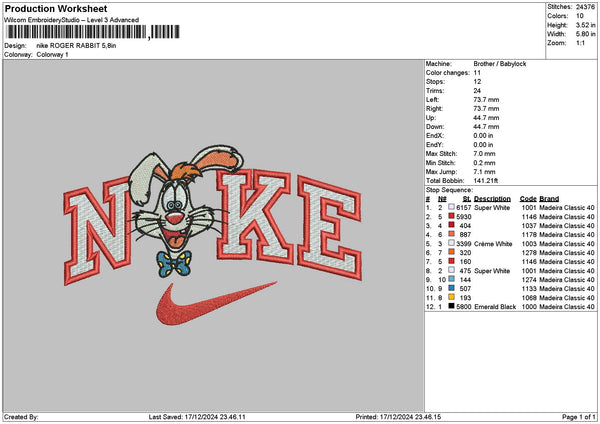Screen dimensions: 600x424
Task: Click the yellow swatch beside stitch count 193
Action: (452, 297)
